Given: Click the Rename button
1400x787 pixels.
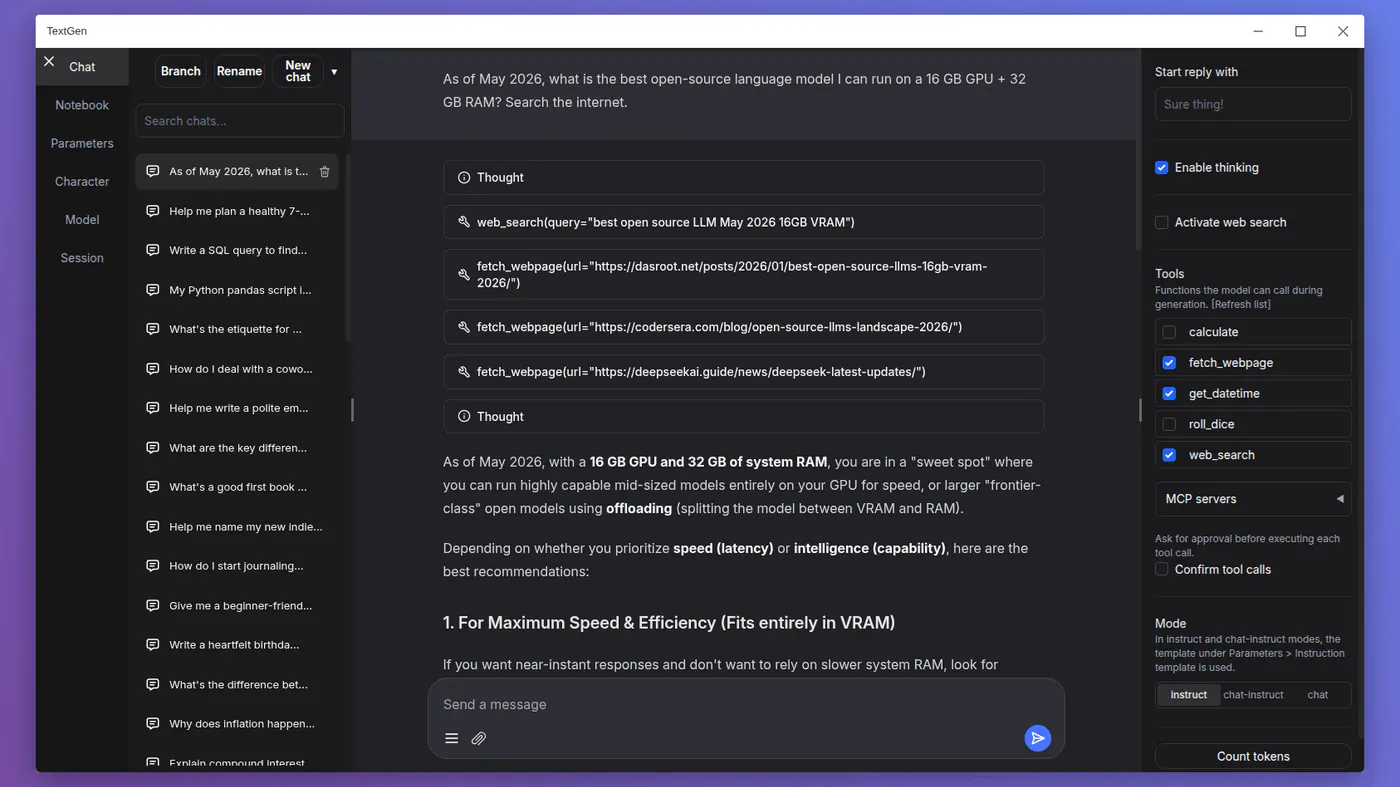Looking at the screenshot, I should click(240, 71).
